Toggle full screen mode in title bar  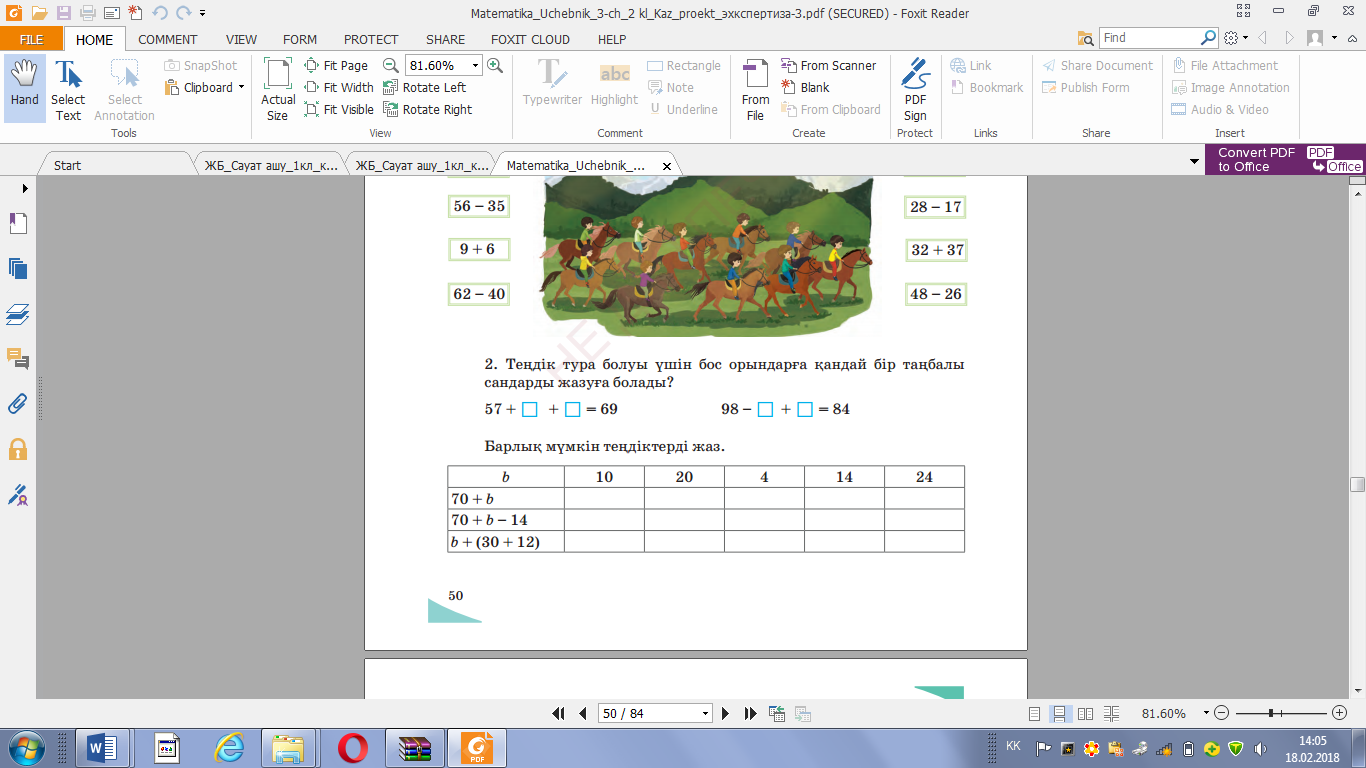(x=1243, y=12)
